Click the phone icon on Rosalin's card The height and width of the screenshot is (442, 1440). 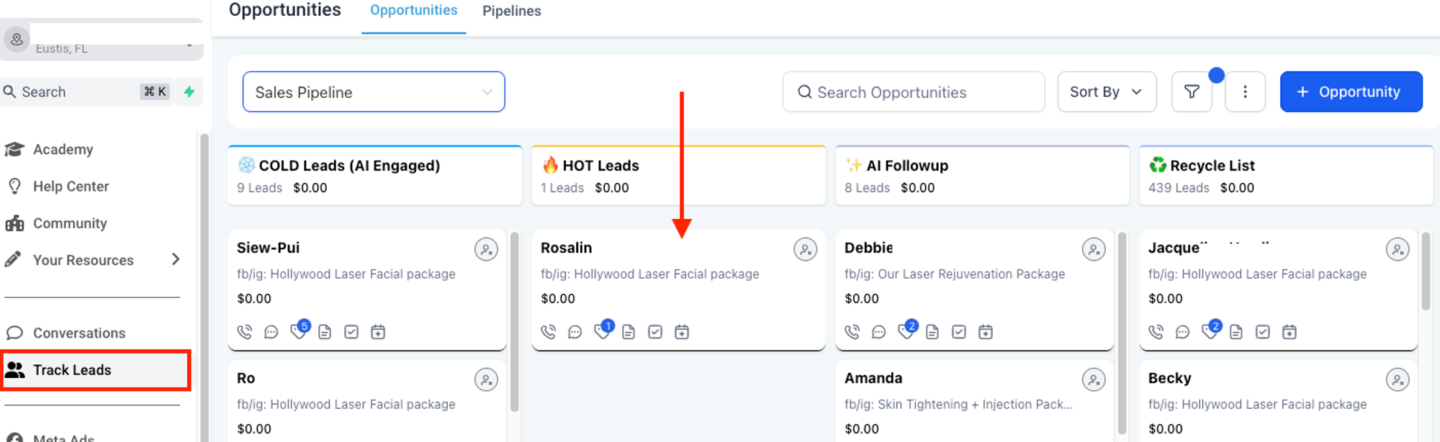click(548, 332)
